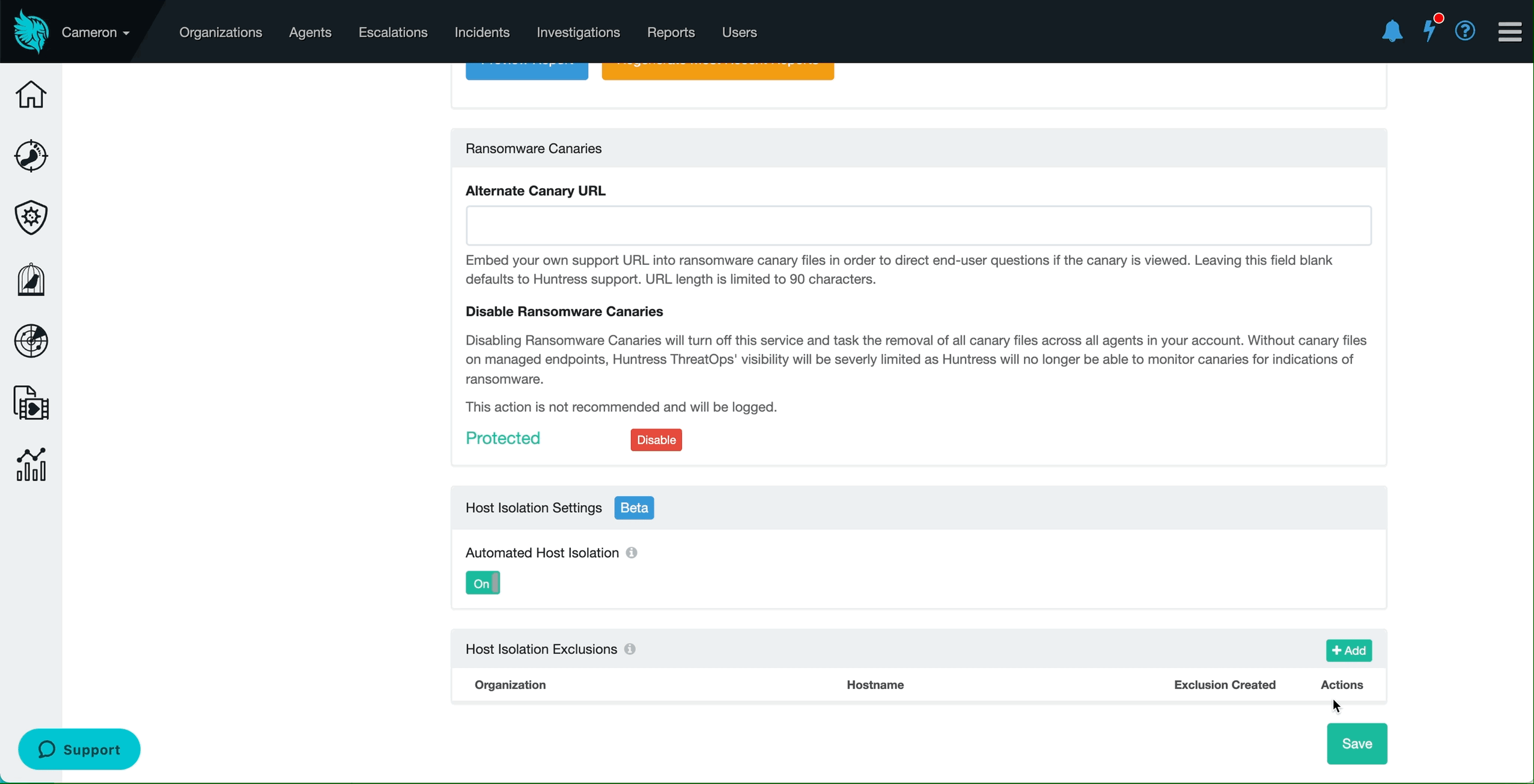Open the Users menu item
This screenshot has height=784, width=1534.
pyautogui.click(x=739, y=32)
